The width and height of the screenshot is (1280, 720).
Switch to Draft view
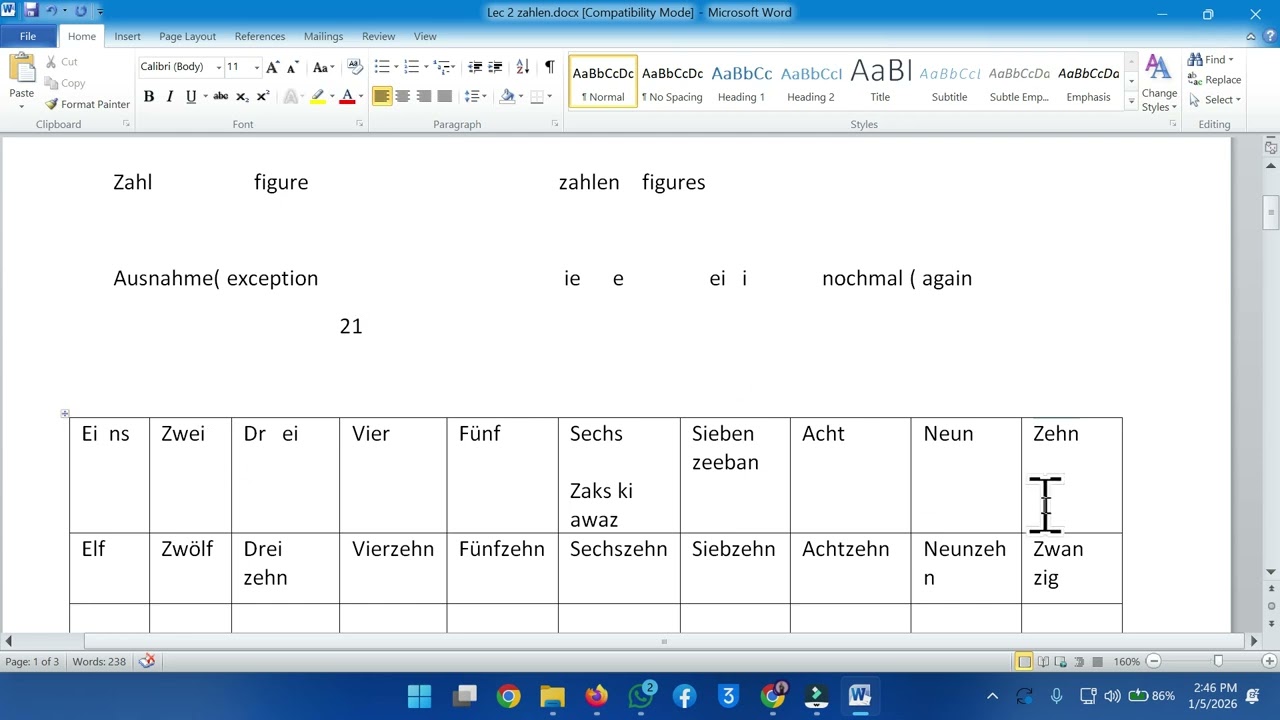click(1097, 661)
